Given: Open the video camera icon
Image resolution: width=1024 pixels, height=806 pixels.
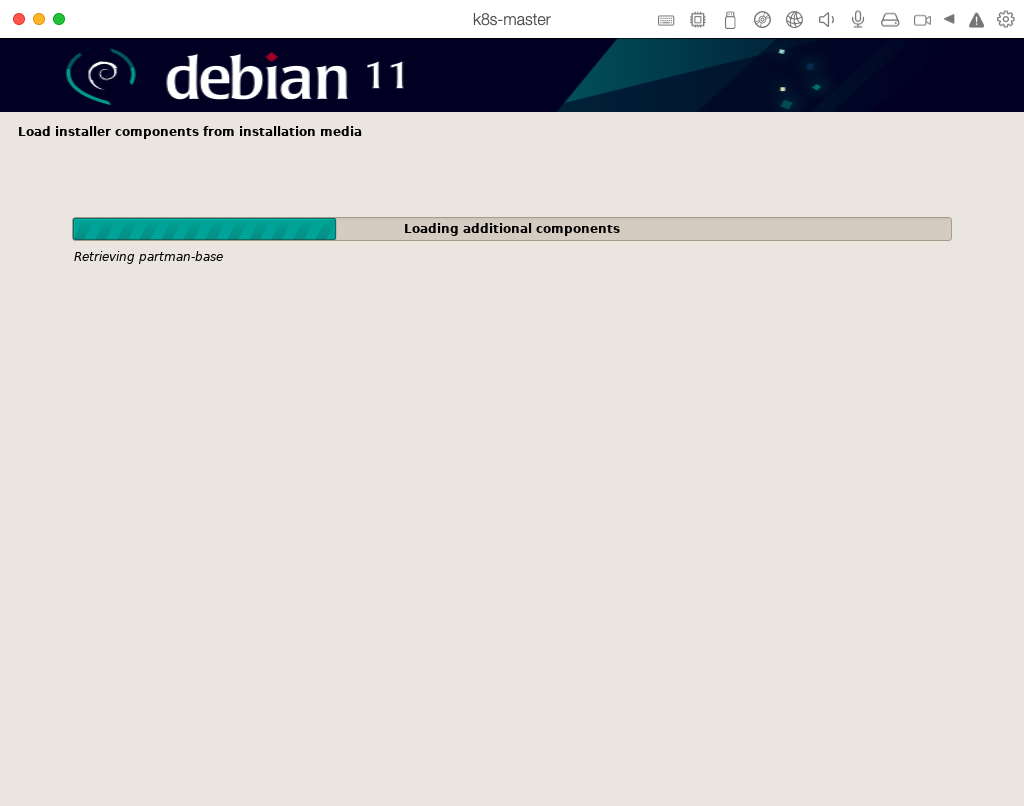Looking at the screenshot, I should [922, 20].
